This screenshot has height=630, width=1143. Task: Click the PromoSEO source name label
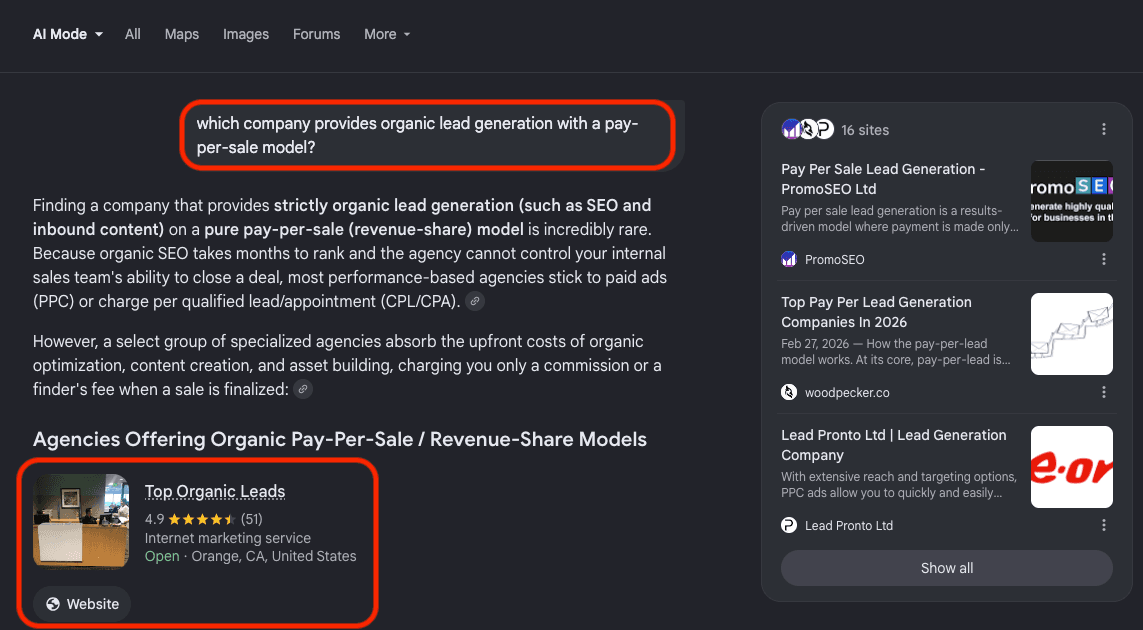click(835, 260)
